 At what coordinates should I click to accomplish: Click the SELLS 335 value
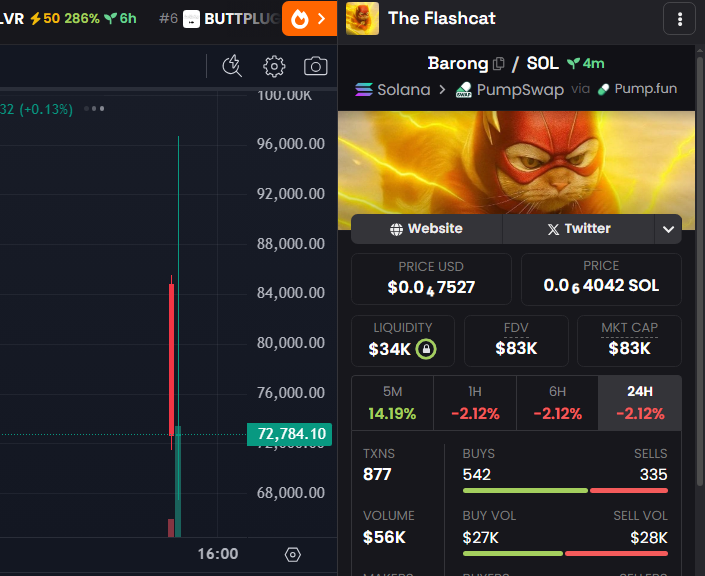[x=654, y=474]
